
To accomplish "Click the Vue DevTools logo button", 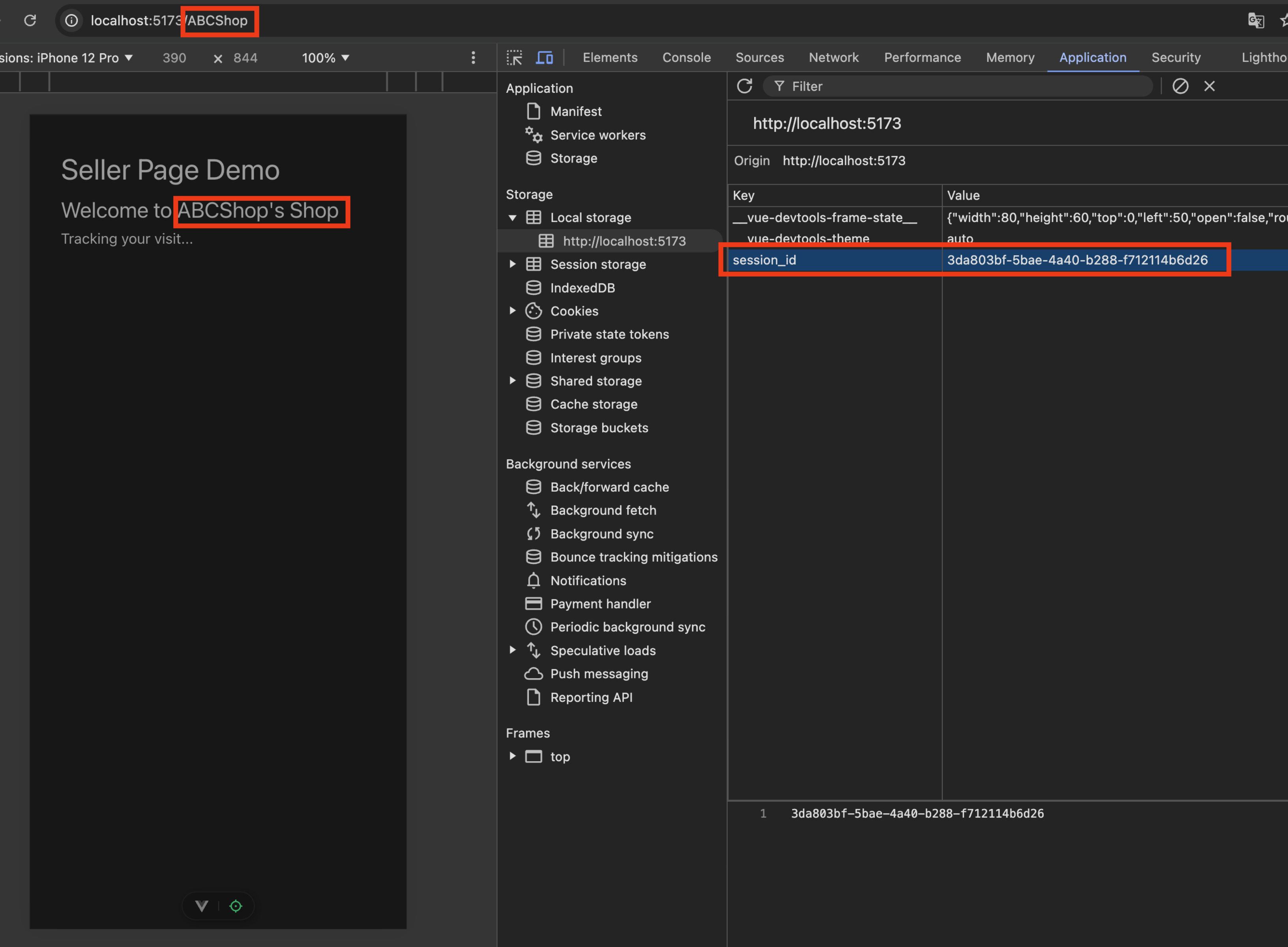I will coord(202,906).
